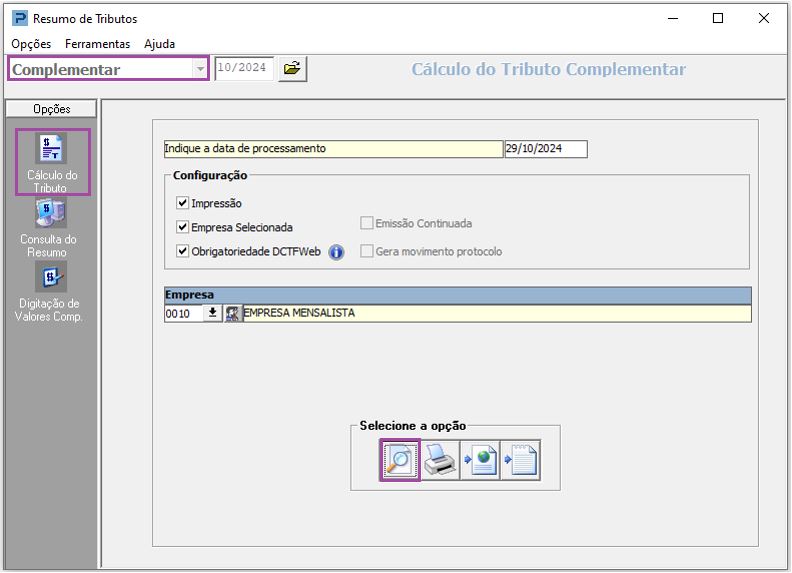The image size is (792, 573).
Task: Click EMPRESA MENSALISTA name field
Action: tap(497, 313)
